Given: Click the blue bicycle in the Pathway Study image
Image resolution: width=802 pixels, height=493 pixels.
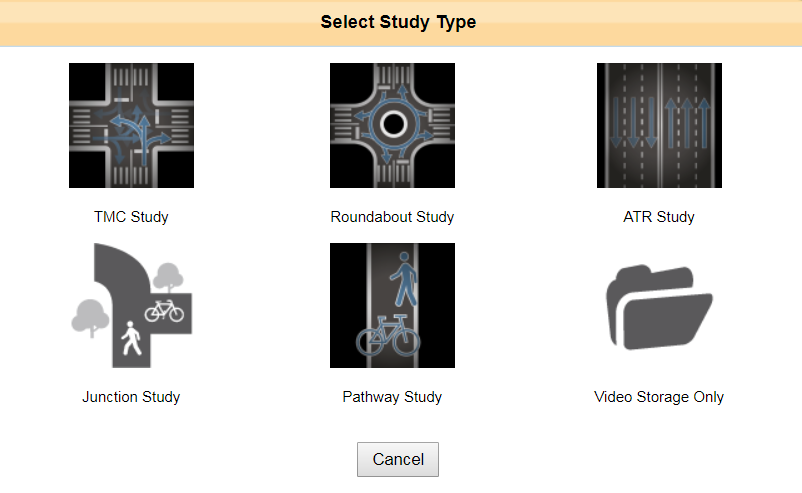Looking at the screenshot, I should tap(388, 336).
